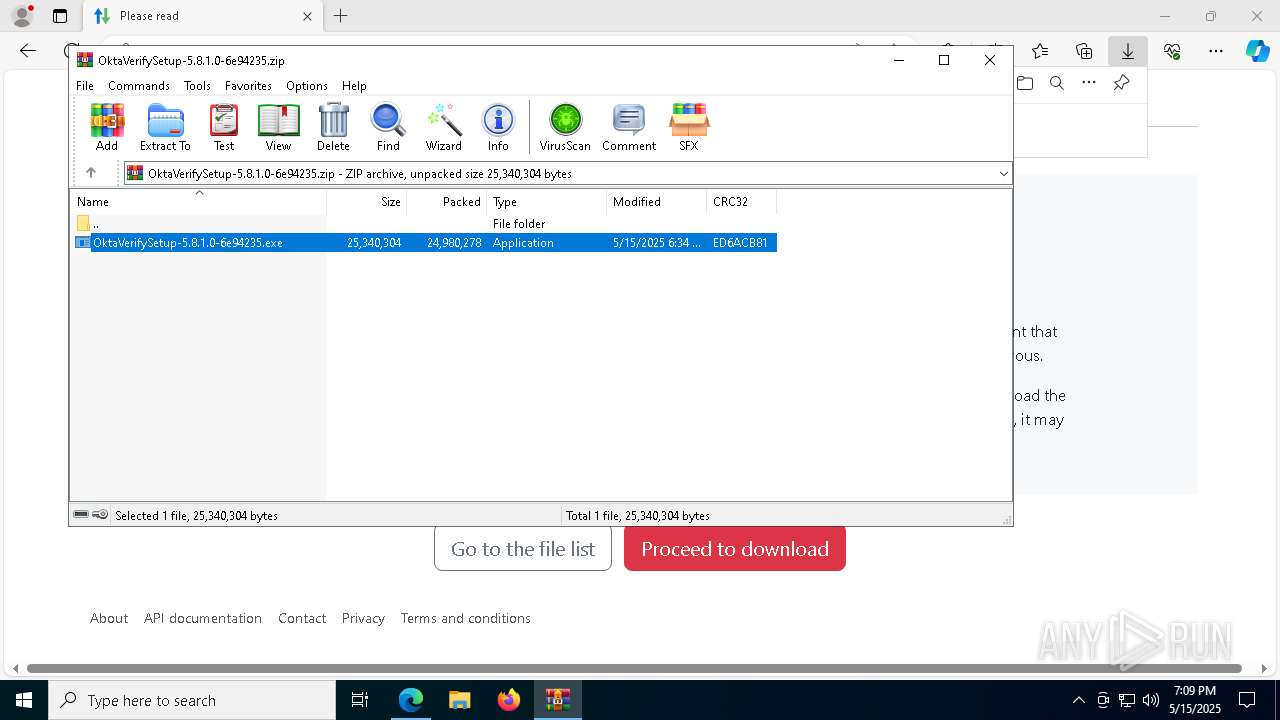Viewport: 1280px width, 720px height.
Task: Sort by Type column header
Action: pos(547,201)
